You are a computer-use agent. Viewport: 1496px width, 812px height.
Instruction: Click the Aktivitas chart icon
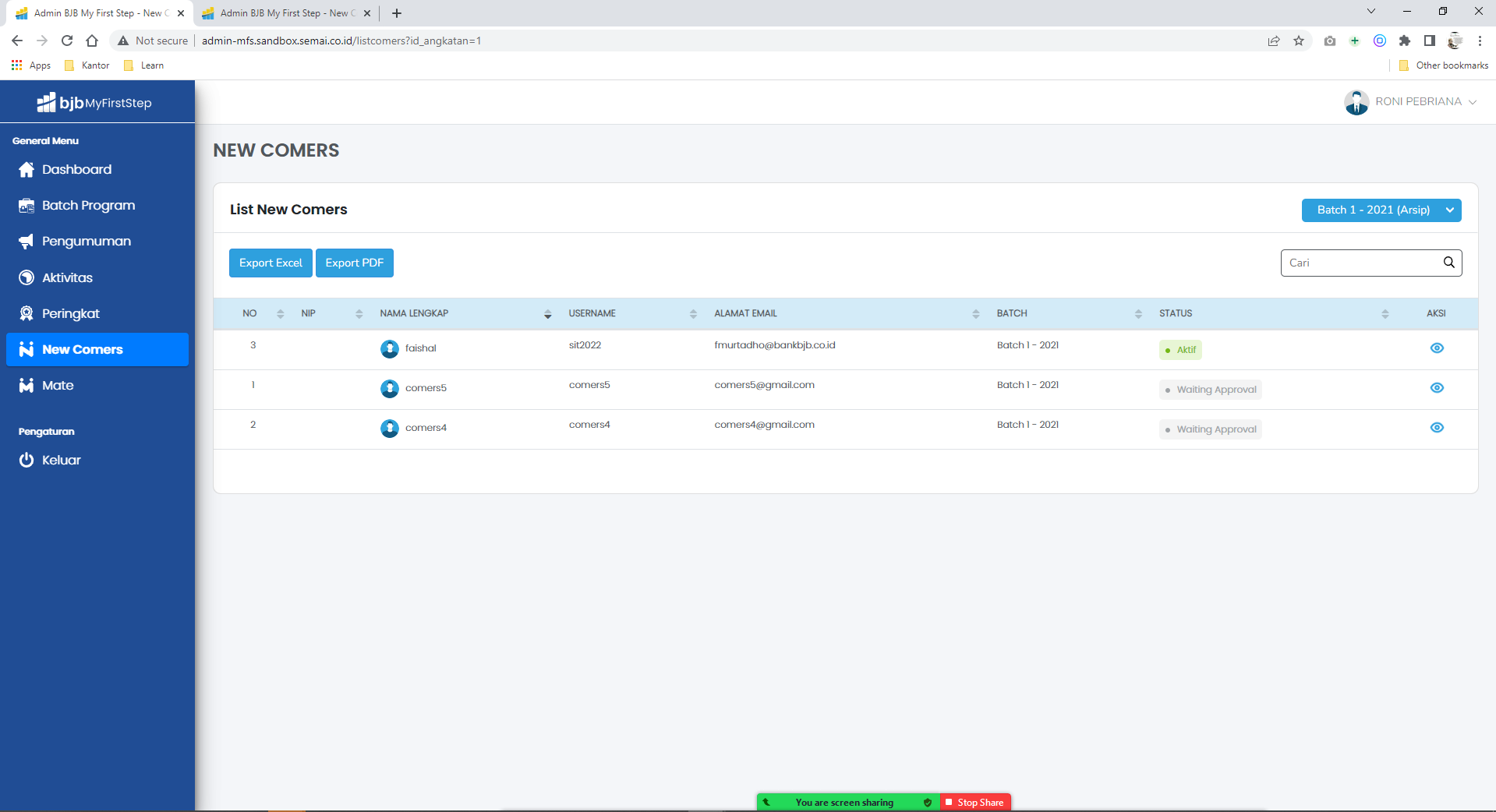[x=27, y=277]
